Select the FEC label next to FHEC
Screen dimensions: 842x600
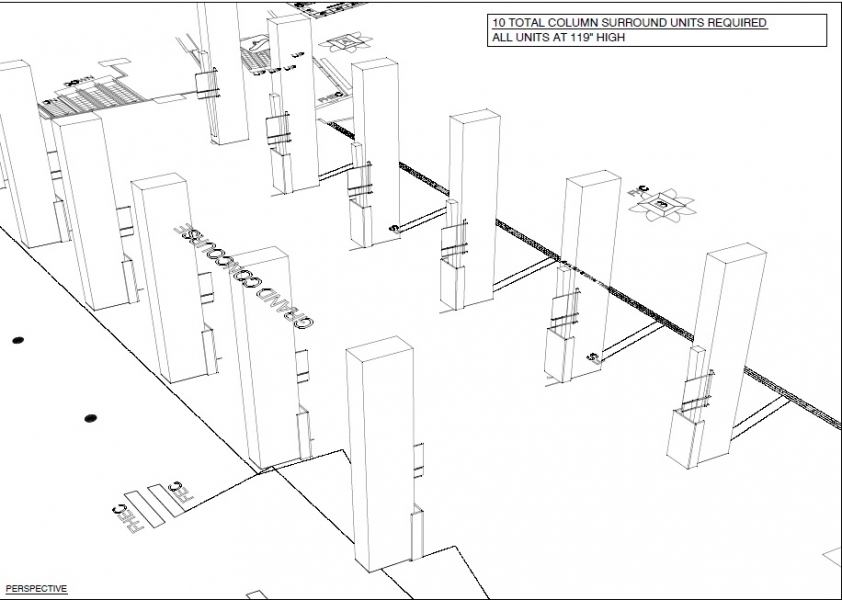pyautogui.click(x=178, y=491)
